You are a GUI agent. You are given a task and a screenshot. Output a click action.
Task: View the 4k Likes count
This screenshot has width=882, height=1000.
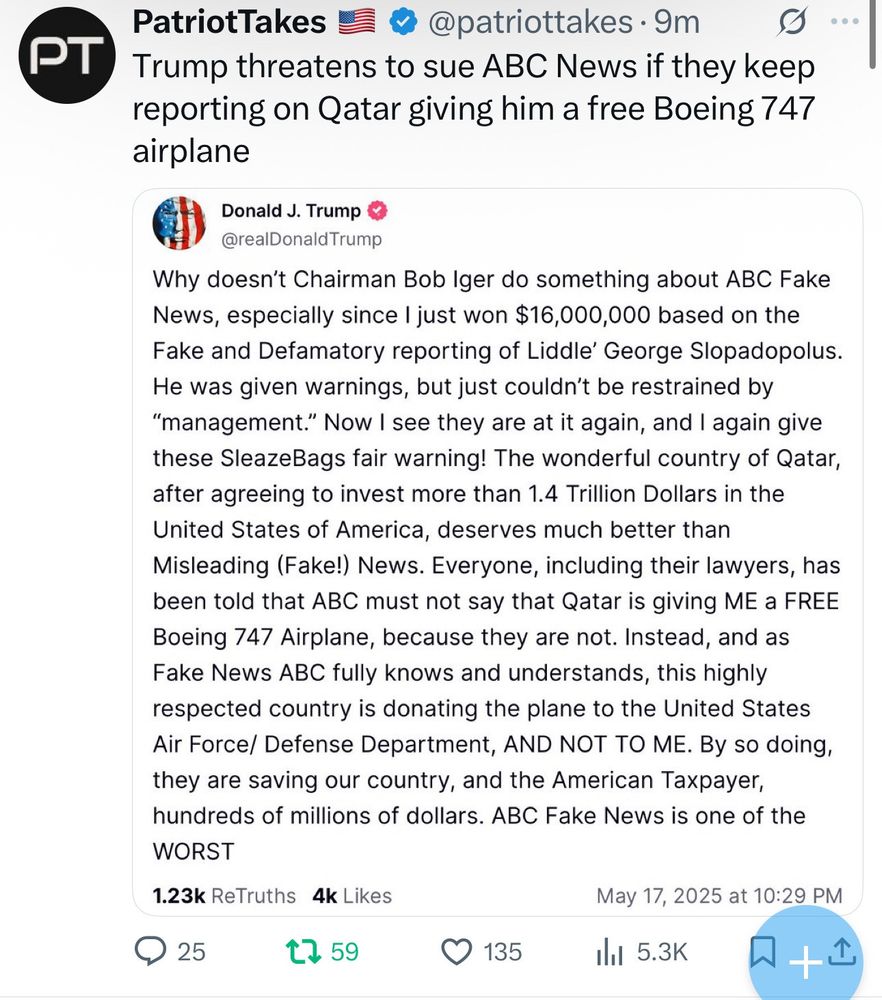(352, 895)
